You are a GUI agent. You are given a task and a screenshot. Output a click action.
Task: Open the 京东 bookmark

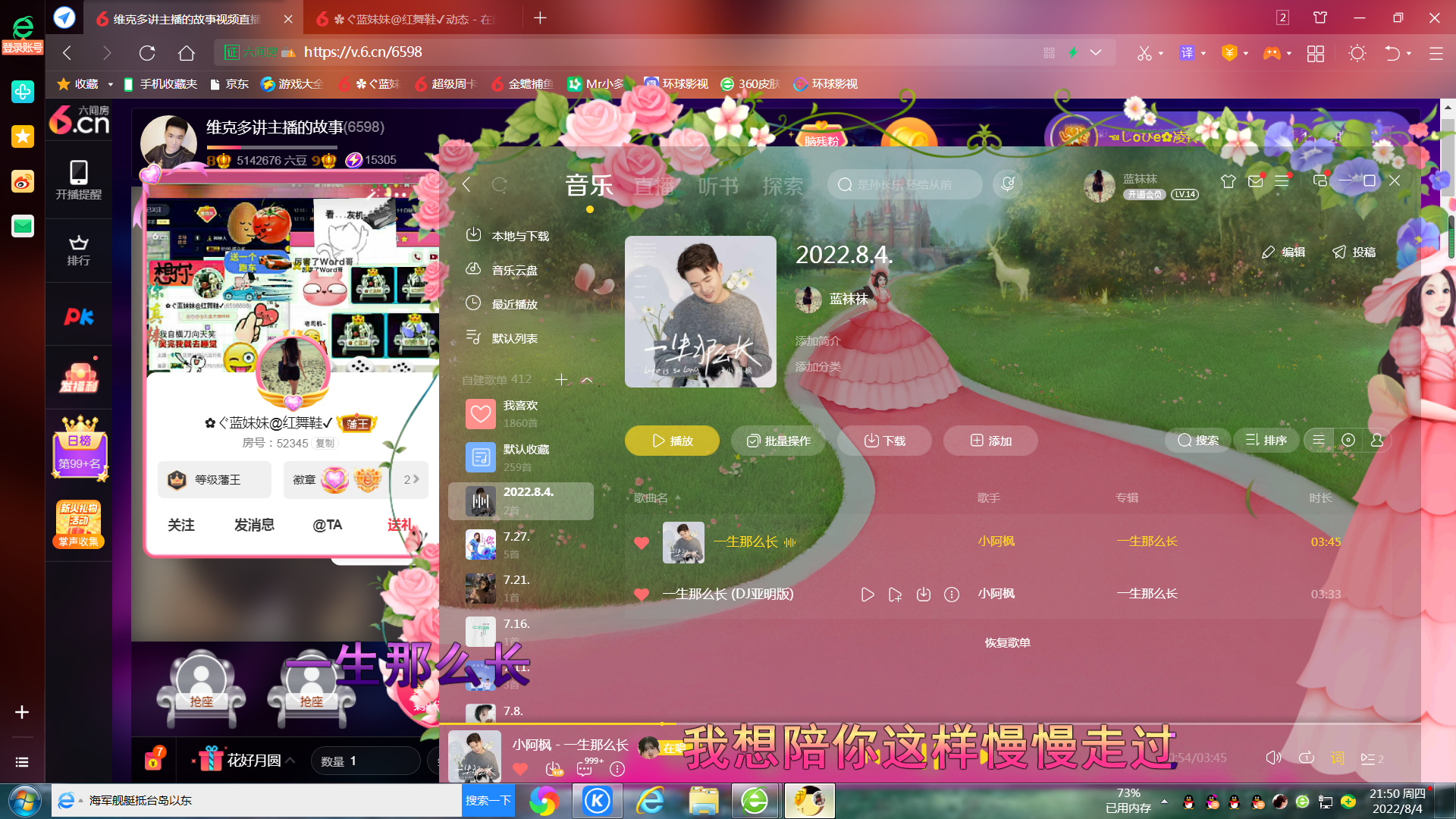pyautogui.click(x=230, y=84)
